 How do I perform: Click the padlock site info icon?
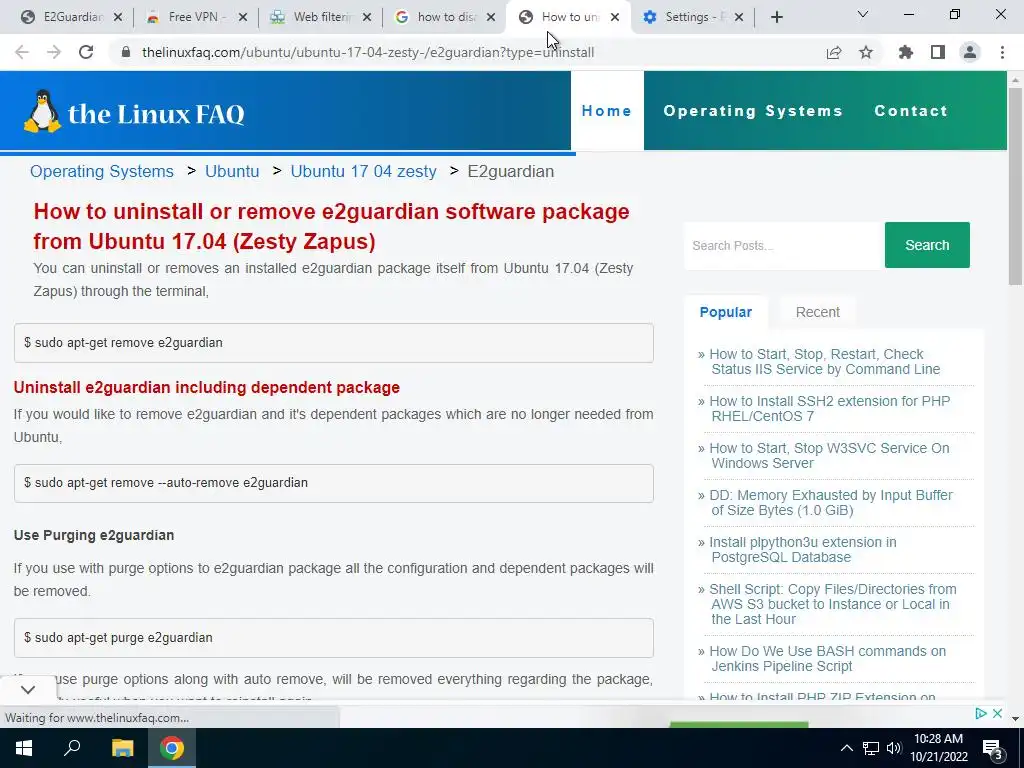pyautogui.click(x=126, y=52)
